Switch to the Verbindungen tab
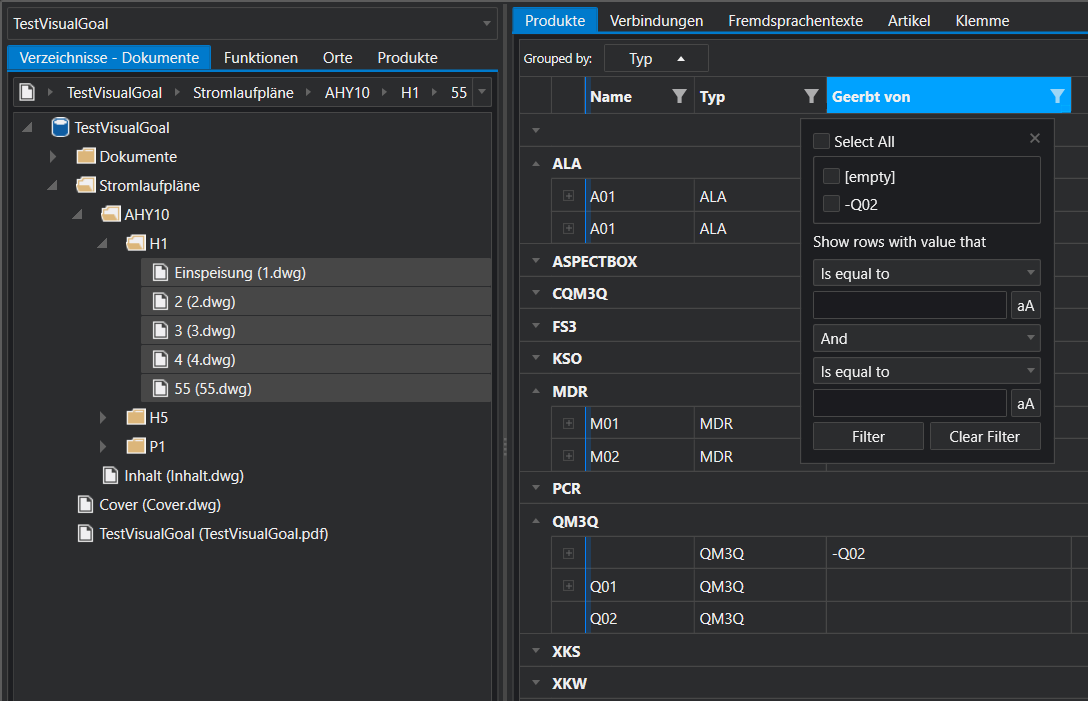The image size is (1088, 701). click(656, 20)
